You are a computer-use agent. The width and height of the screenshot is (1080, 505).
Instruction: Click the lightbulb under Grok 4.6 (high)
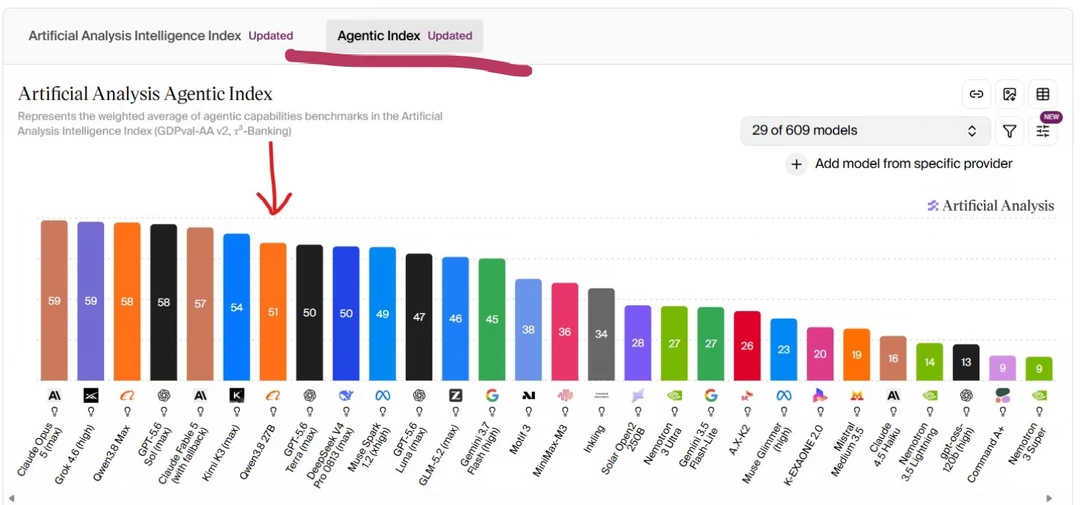pyautogui.click(x=91, y=410)
